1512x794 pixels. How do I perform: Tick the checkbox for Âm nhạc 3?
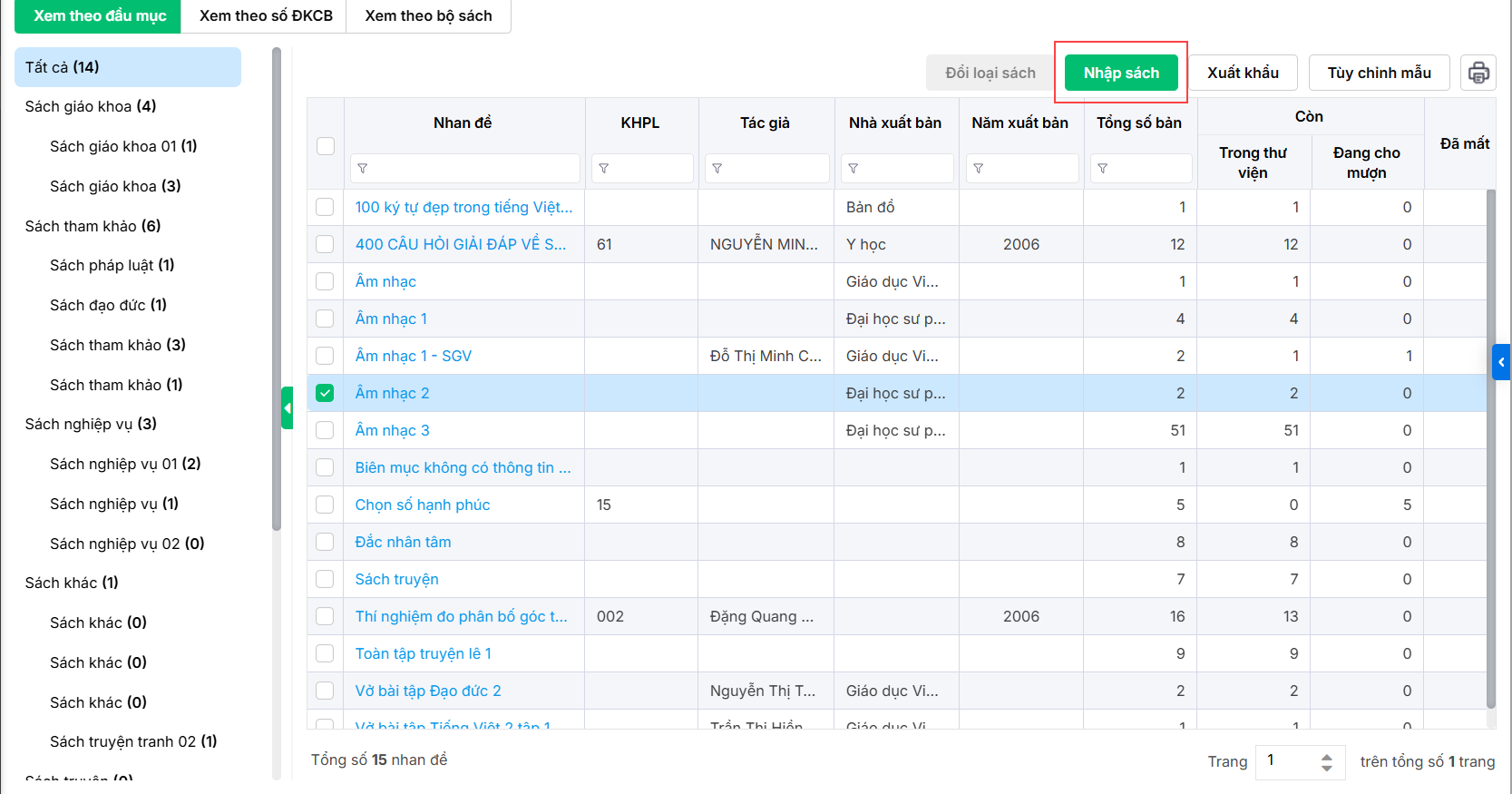pos(325,430)
